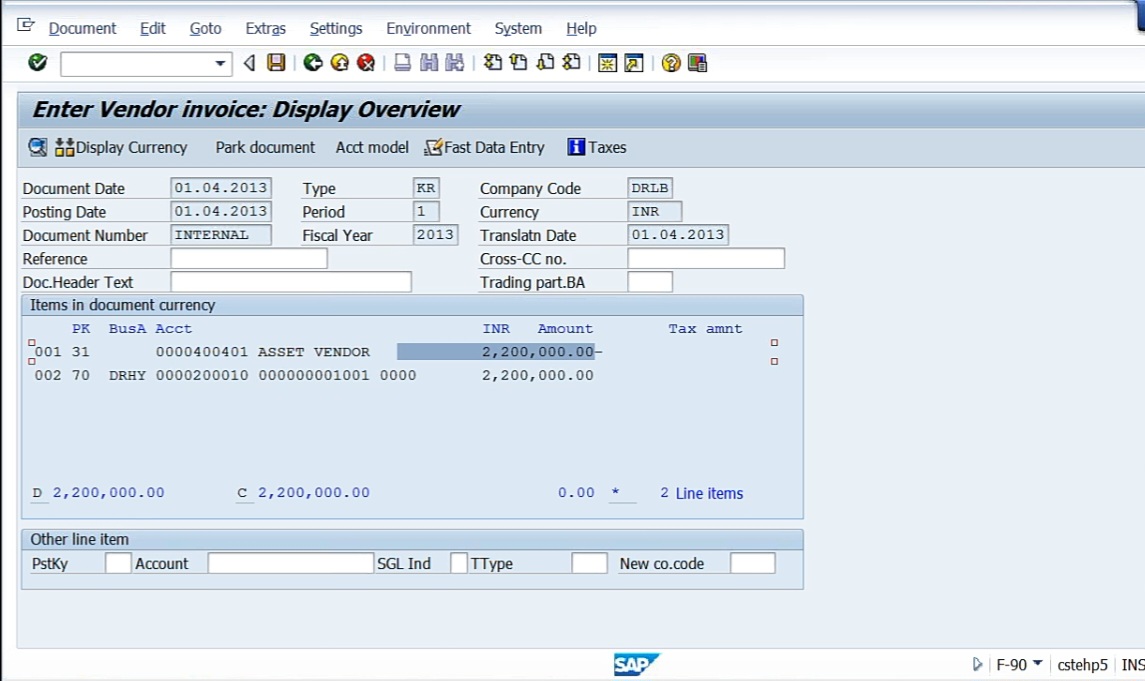Image resolution: width=1145 pixels, height=681 pixels.
Task: Open the Help menu
Action: click(581, 28)
